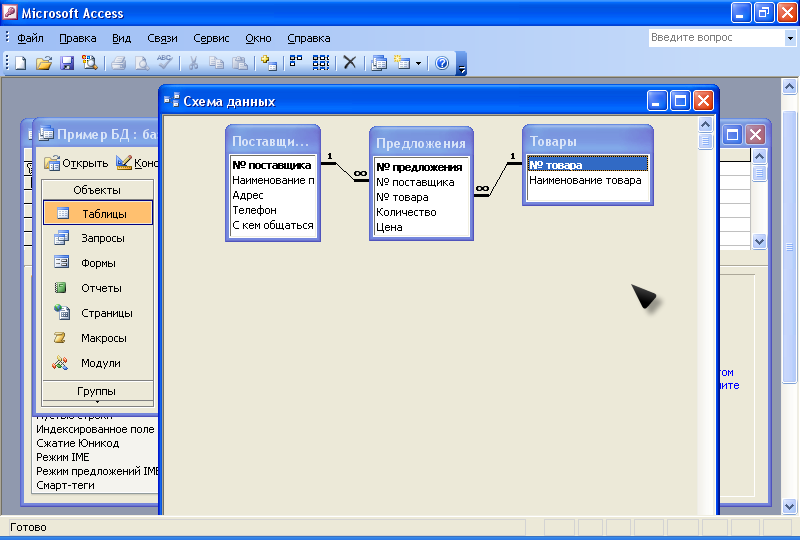The height and width of the screenshot is (540, 800).
Task: Select Страницы in the objects list
Action: click(97, 313)
